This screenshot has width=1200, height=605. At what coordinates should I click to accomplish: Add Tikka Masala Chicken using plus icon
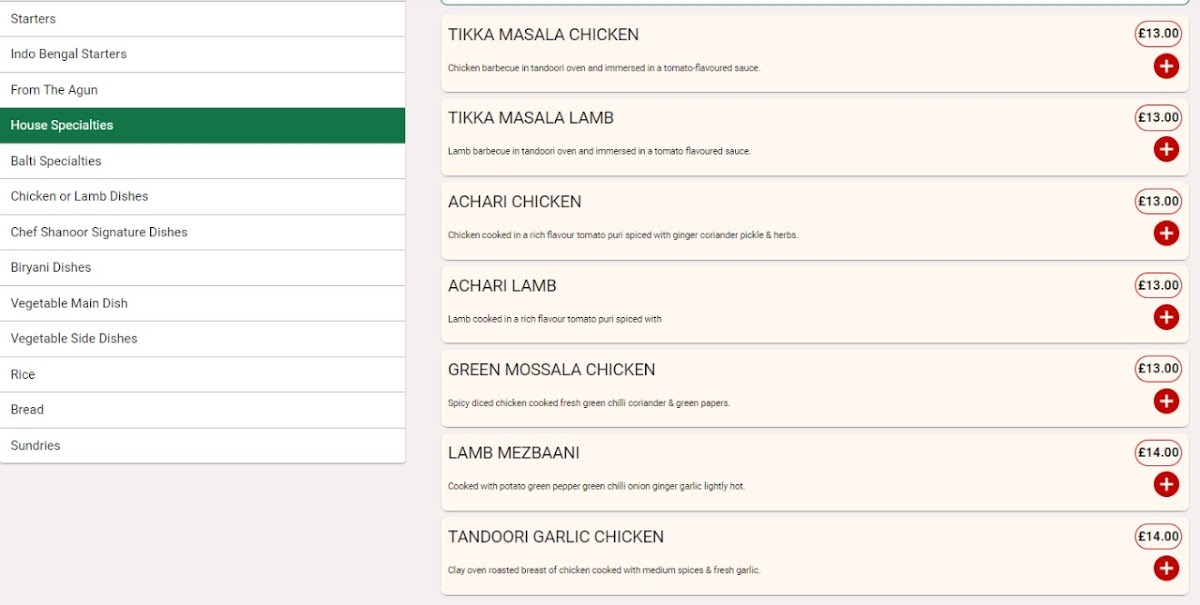[1166, 66]
